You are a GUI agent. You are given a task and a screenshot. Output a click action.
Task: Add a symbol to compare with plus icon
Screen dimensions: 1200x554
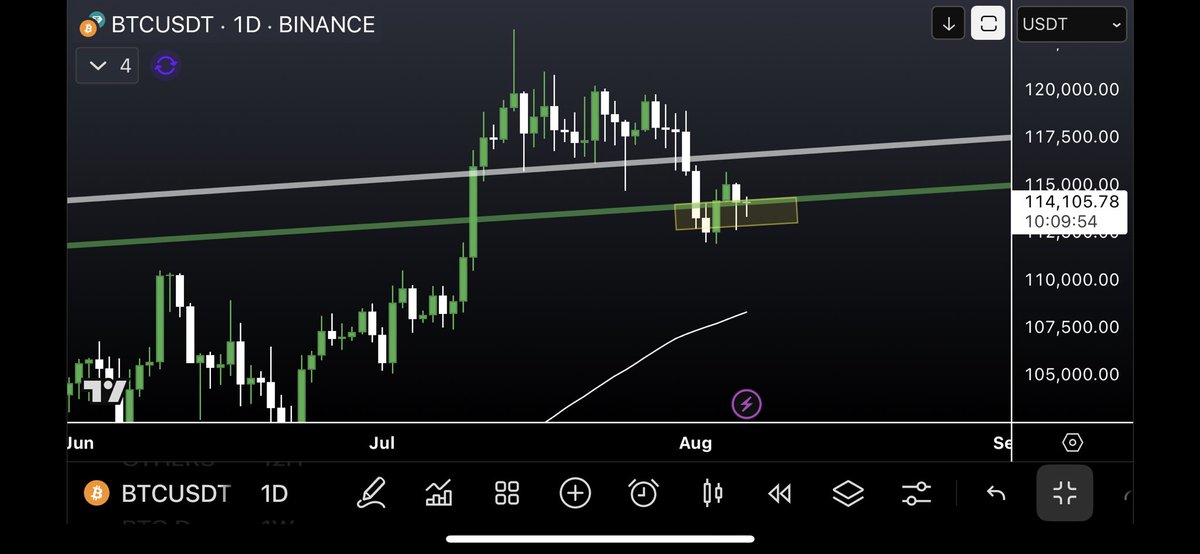point(575,492)
